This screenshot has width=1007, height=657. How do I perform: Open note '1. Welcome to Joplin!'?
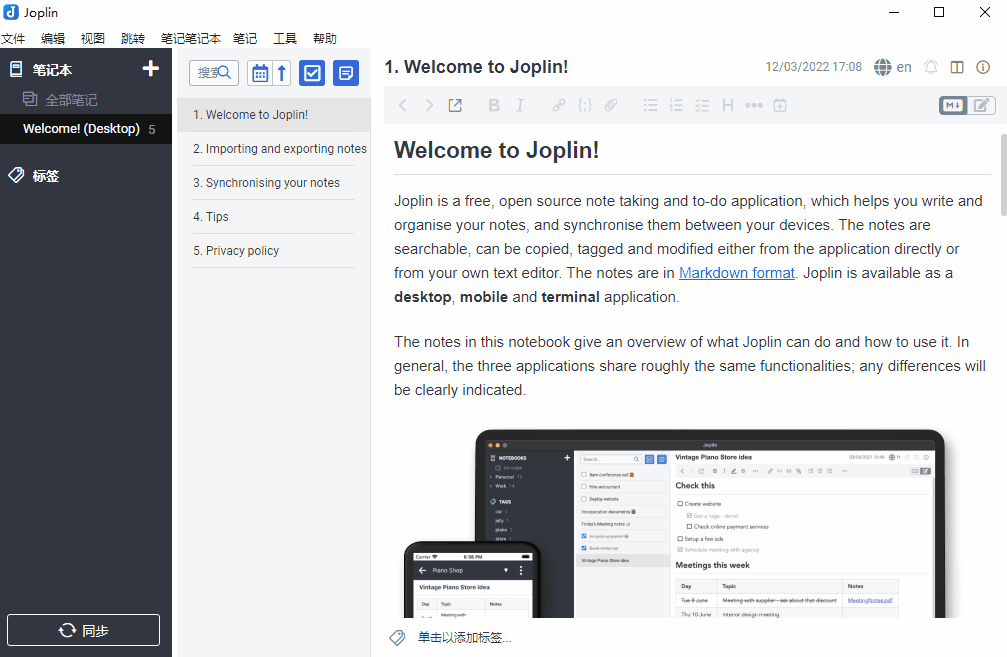click(274, 115)
